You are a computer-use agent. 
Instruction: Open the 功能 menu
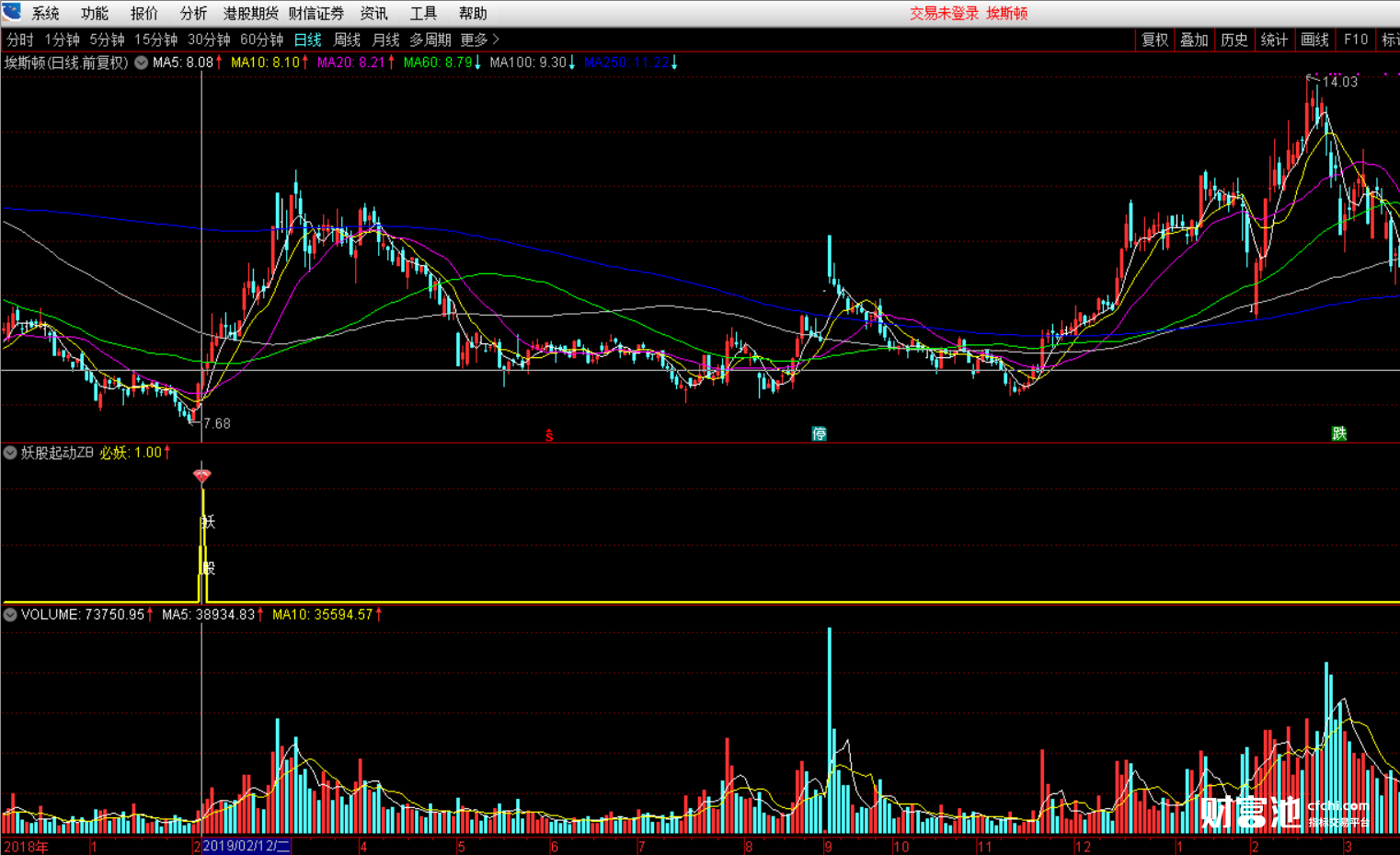(95, 13)
